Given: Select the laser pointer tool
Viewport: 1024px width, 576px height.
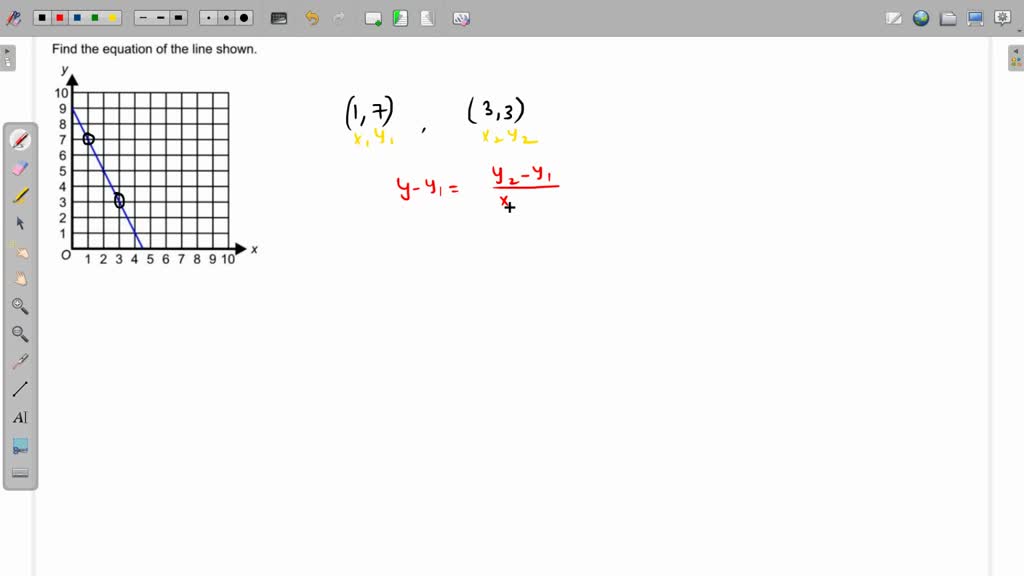Looking at the screenshot, I should 20,362.
